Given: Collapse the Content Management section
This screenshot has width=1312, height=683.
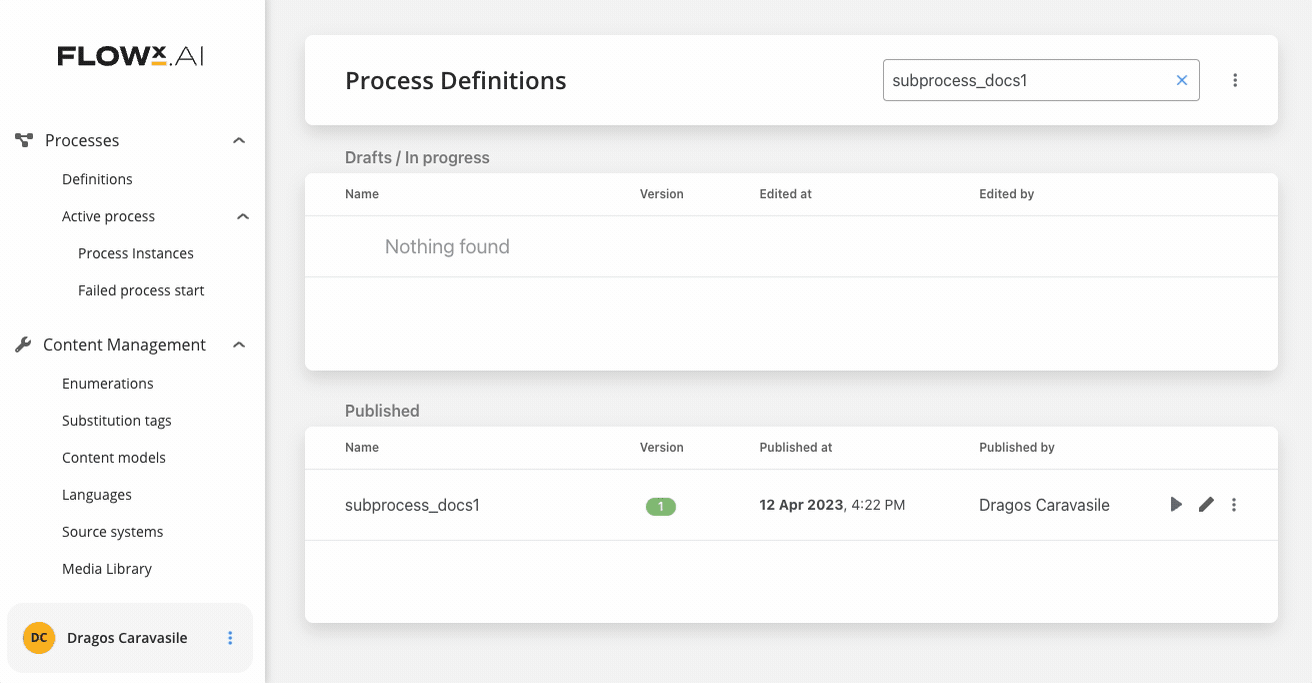Looking at the screenshot, I should [239, 345].
